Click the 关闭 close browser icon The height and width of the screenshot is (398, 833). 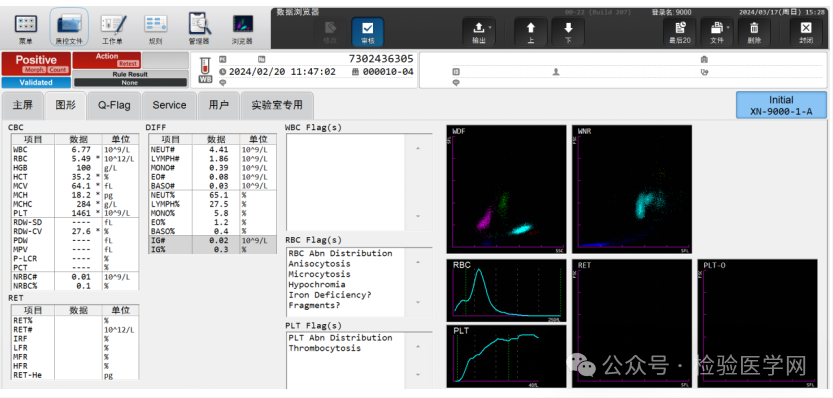805,32
